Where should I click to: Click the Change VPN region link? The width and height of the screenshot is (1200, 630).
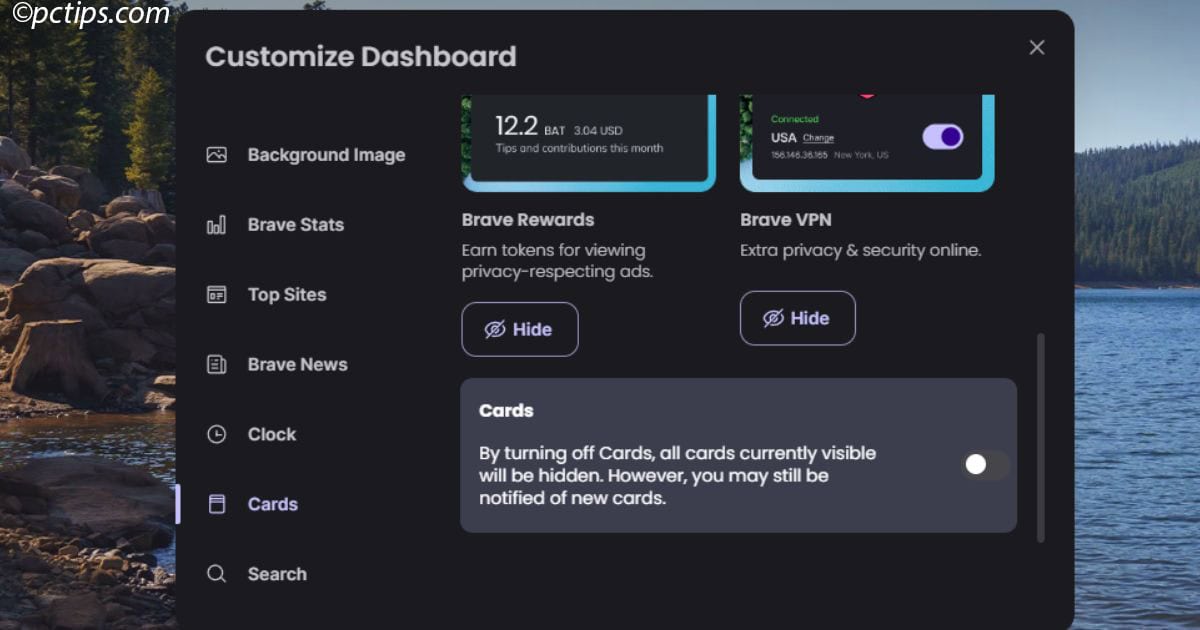click(818, 138)
